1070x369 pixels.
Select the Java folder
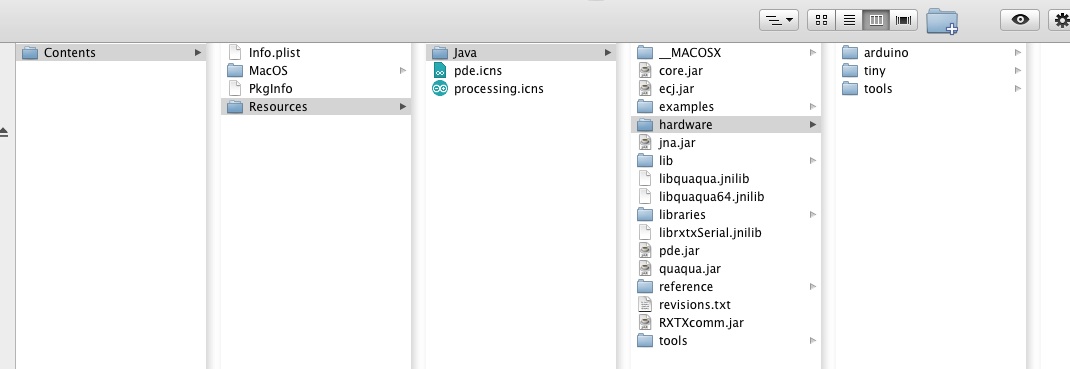pyautogui.click(x=521, y=53)
